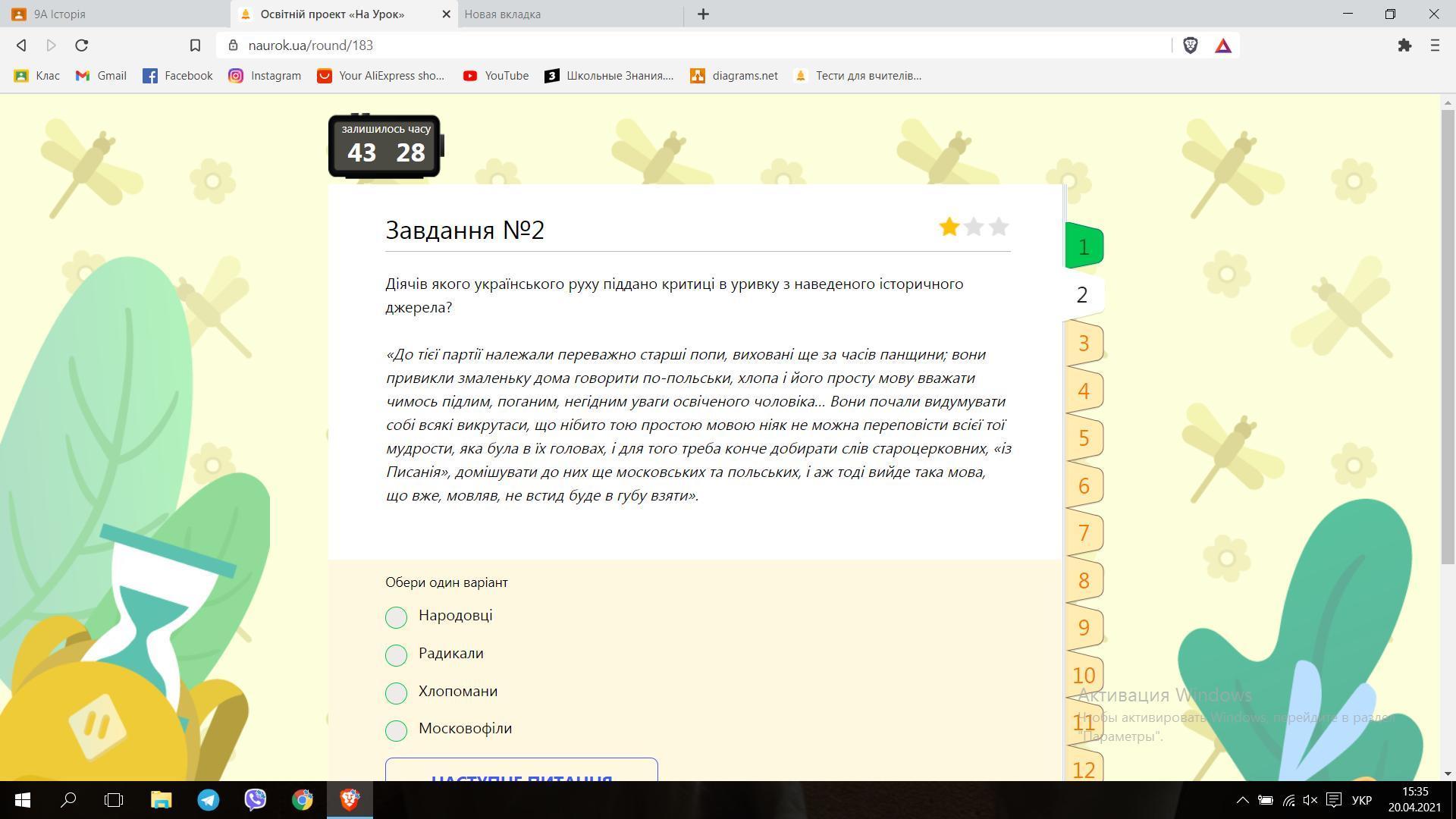The image size is (1456, 819).
Task: Open Viber from the taskbar
Action: click(256, 800)
